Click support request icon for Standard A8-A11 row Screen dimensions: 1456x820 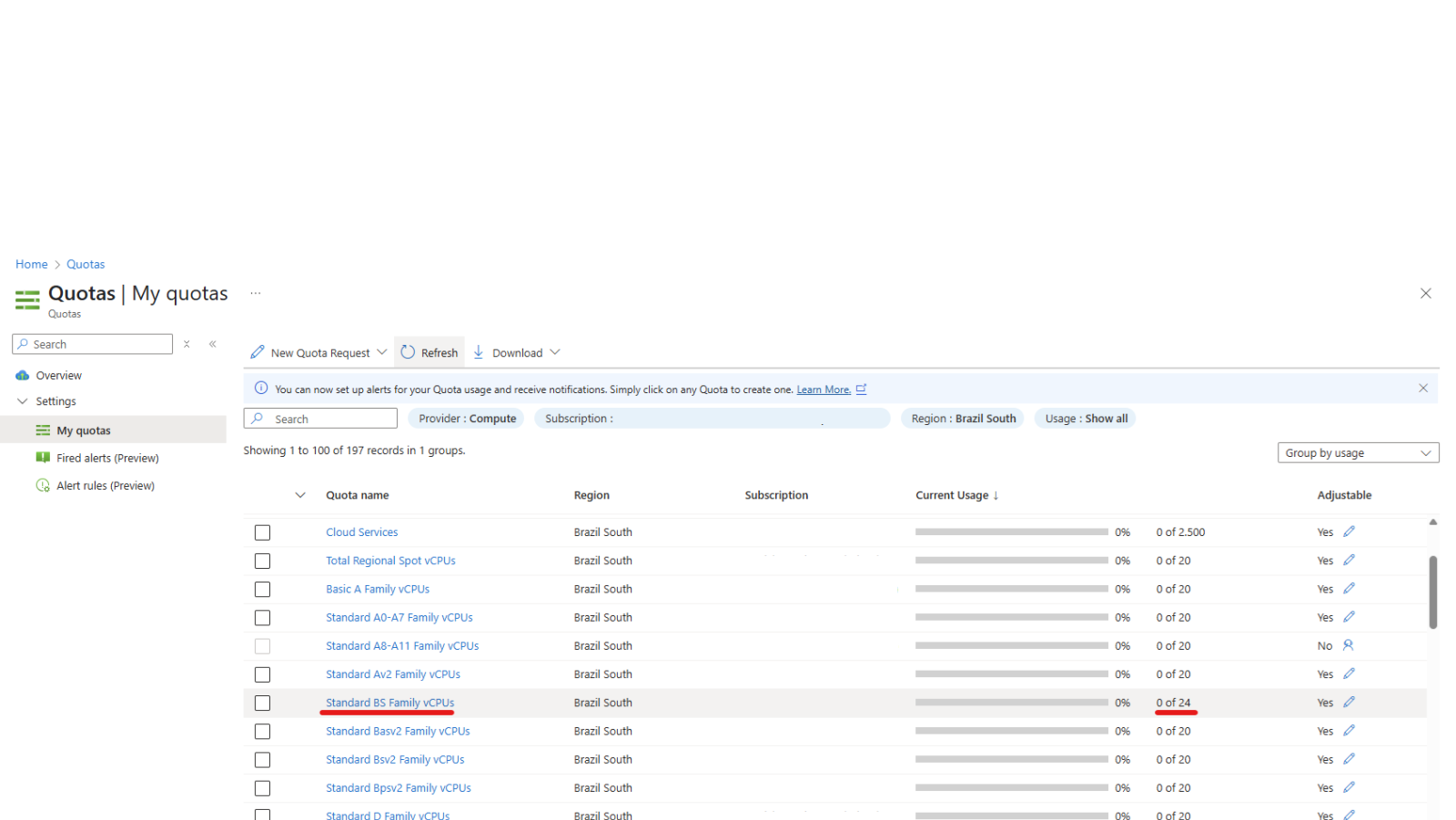[1349, 645]
